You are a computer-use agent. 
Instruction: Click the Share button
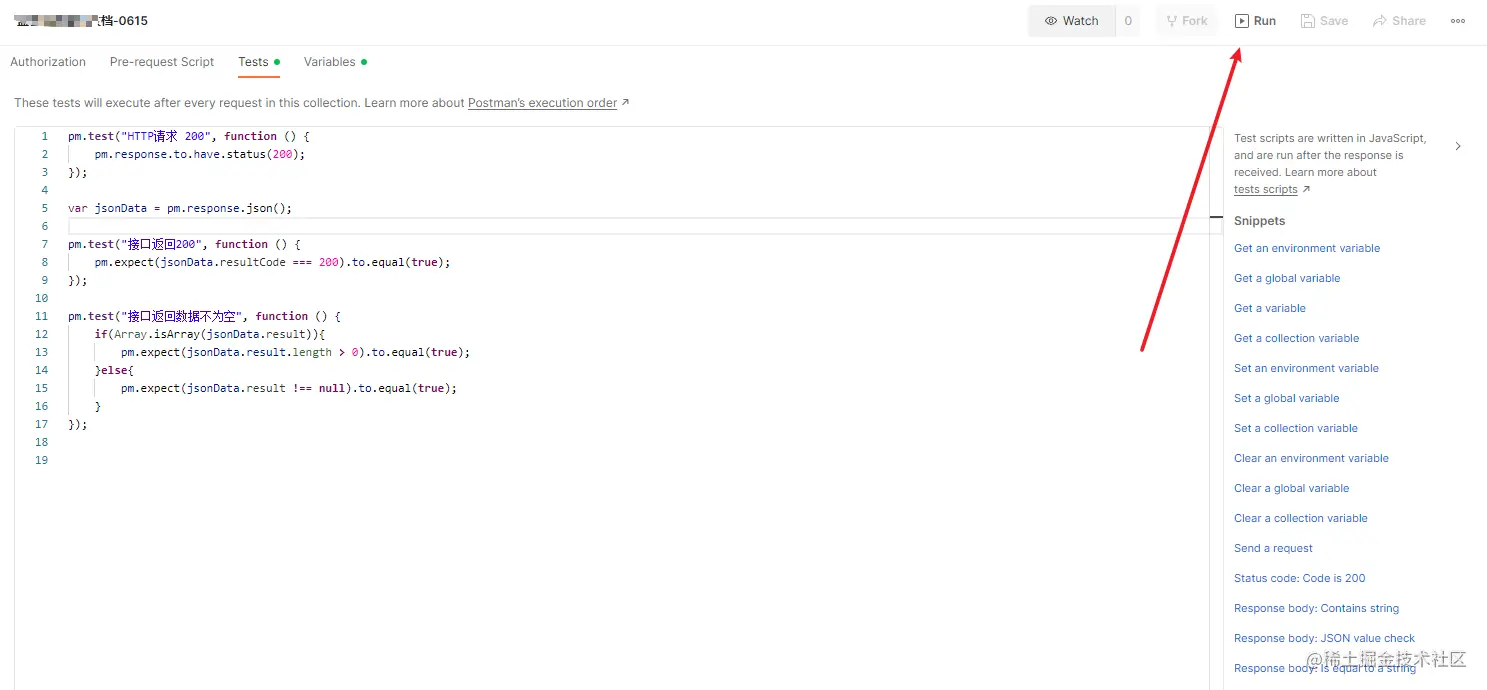pos(1399,21)
